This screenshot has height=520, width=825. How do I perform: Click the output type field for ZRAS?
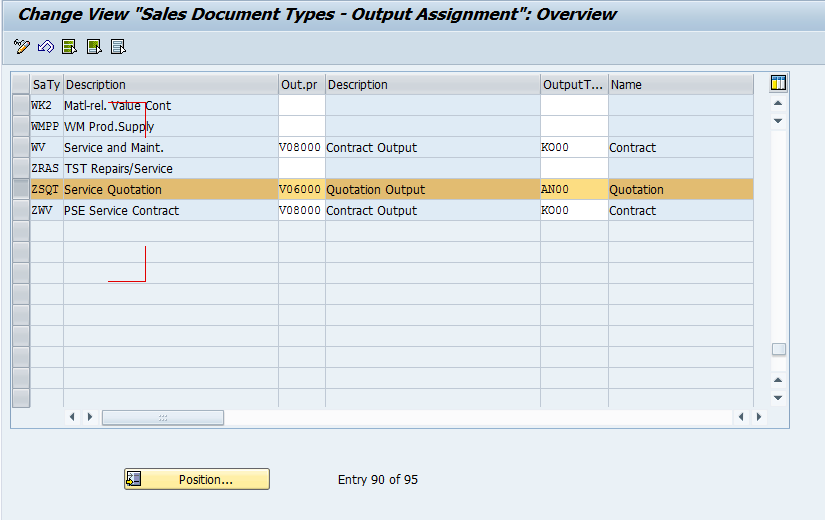click(x=574, y=168)
